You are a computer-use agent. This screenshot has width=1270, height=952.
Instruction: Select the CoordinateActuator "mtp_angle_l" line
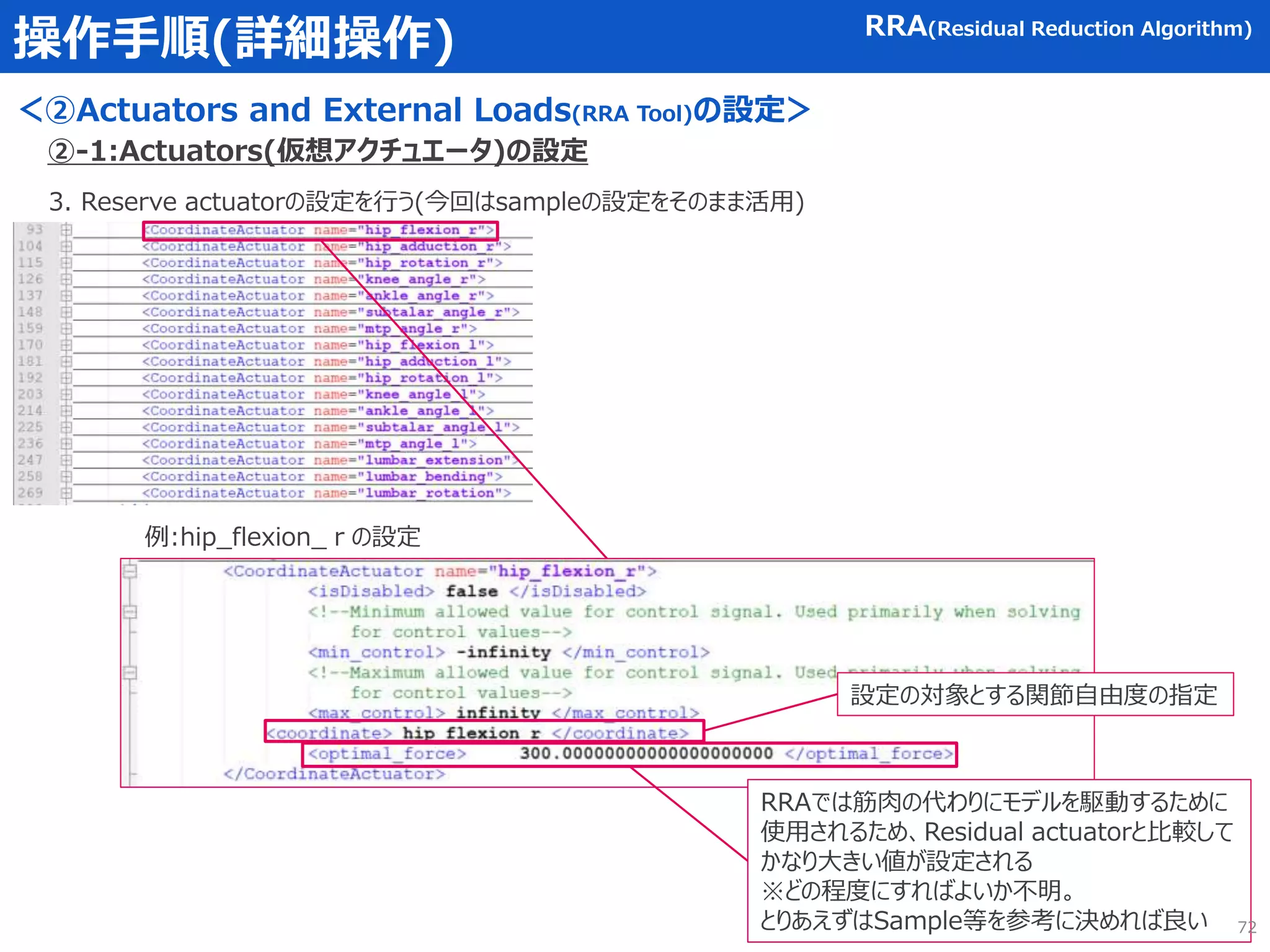(309, 444)
